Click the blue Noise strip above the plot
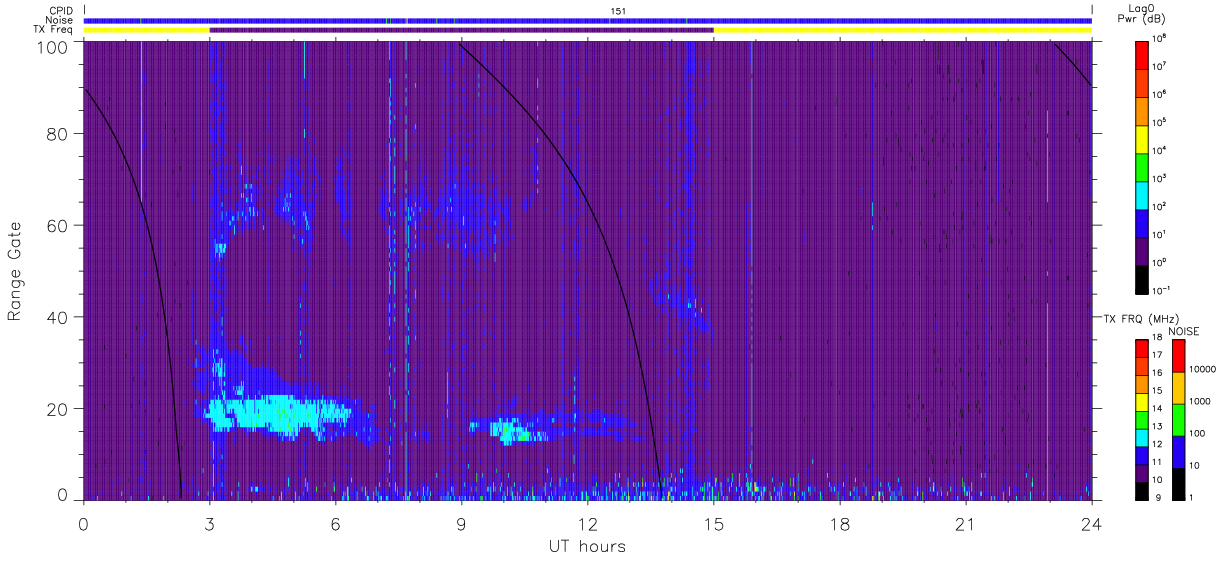This screenshot has height=567, width=1228. point(588,20)
